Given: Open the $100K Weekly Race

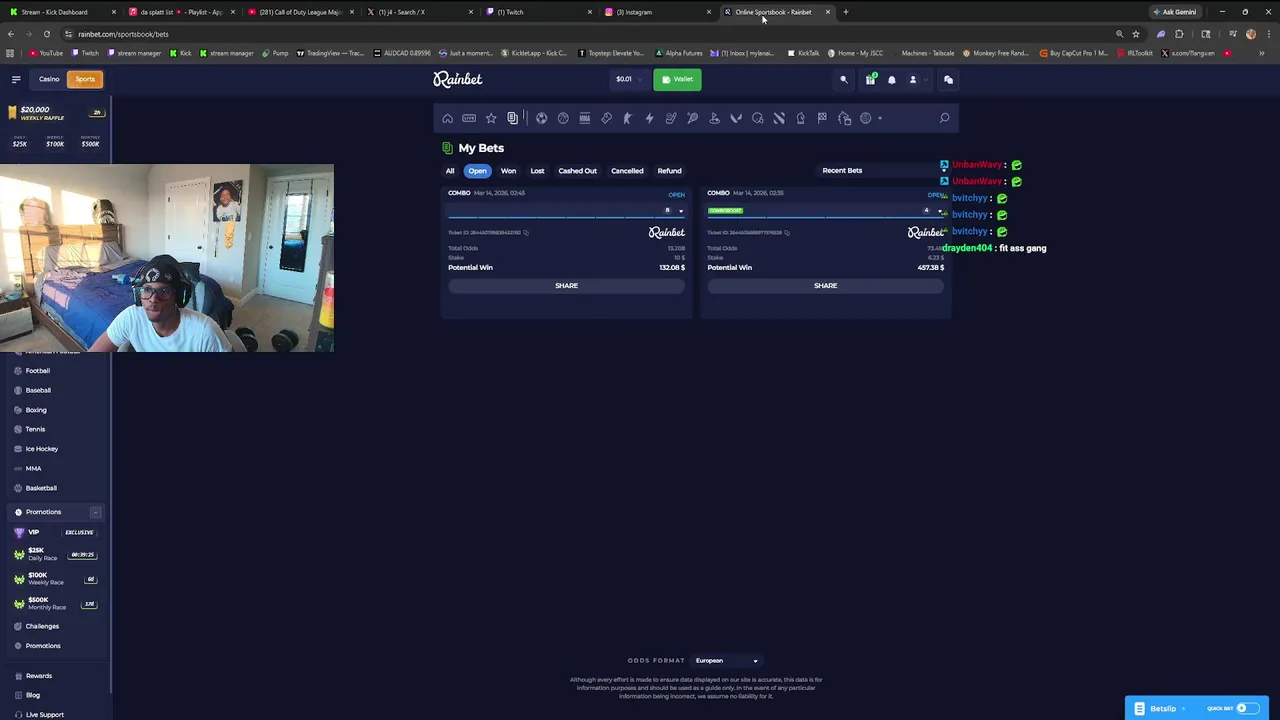Looking at the screenshot, I should click(x=55, y=578).
